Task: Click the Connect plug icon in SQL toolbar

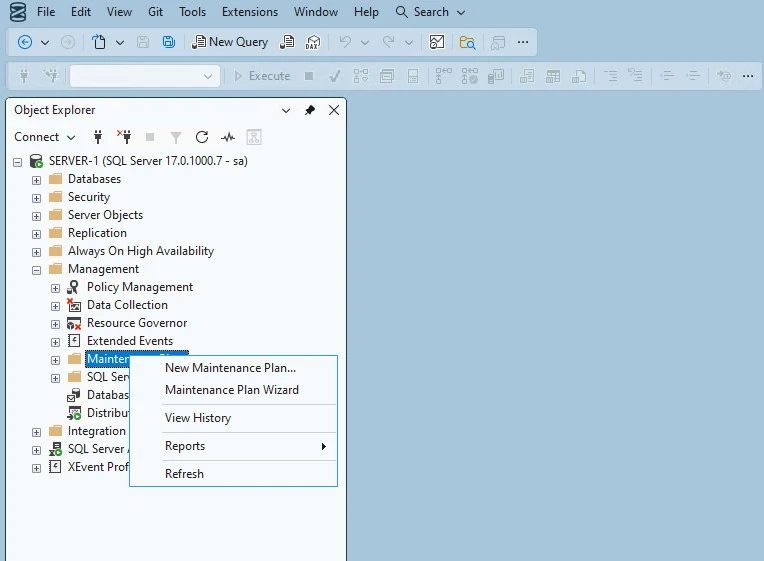Action: coord(24,76)
